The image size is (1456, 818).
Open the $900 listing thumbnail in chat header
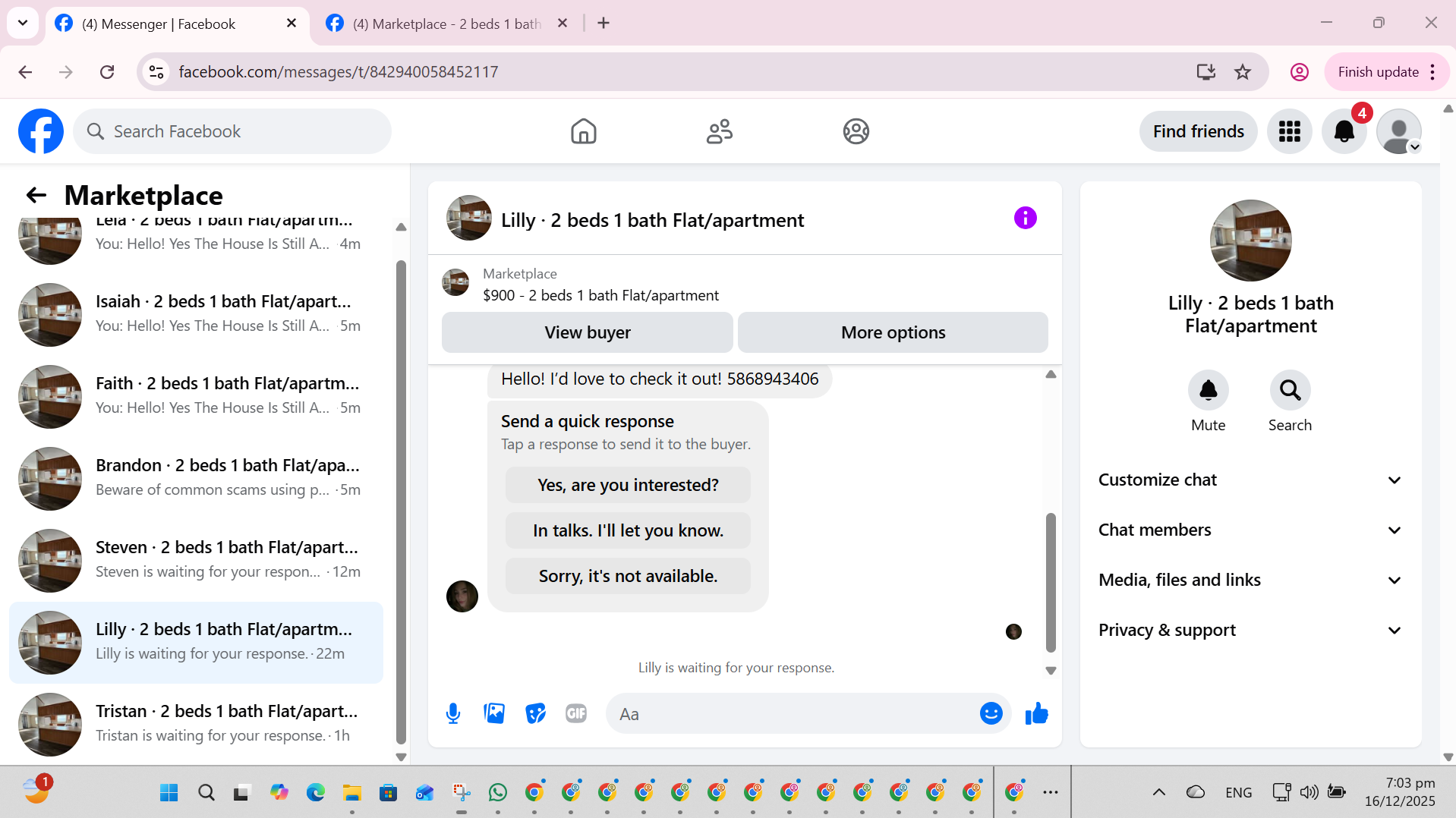click(455, 282)
